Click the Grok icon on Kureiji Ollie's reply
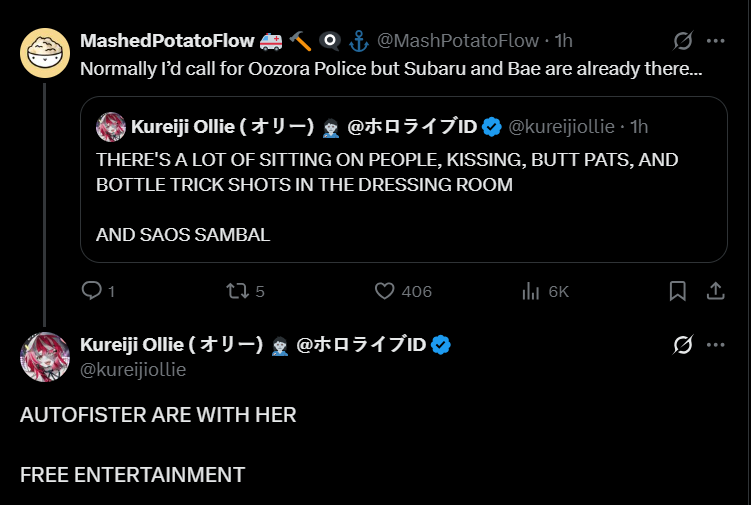751x505 pixels. pyautogui.click(x=683, y=345)
